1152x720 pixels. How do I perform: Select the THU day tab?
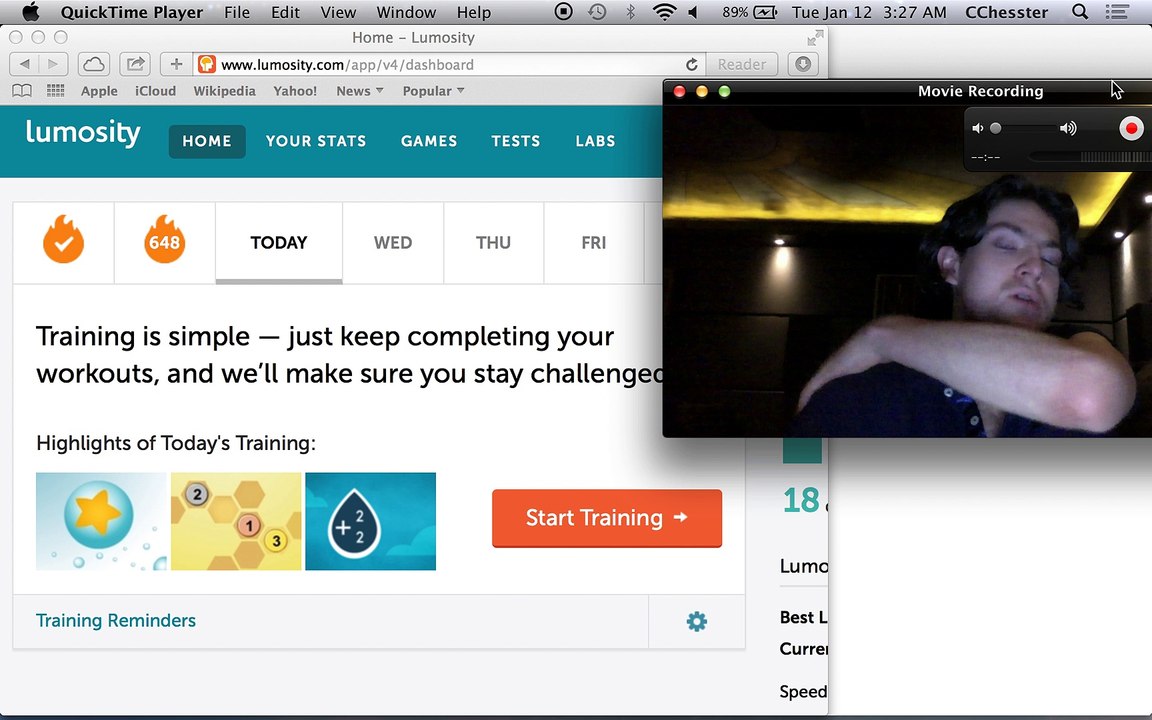(x=493, y=243)
